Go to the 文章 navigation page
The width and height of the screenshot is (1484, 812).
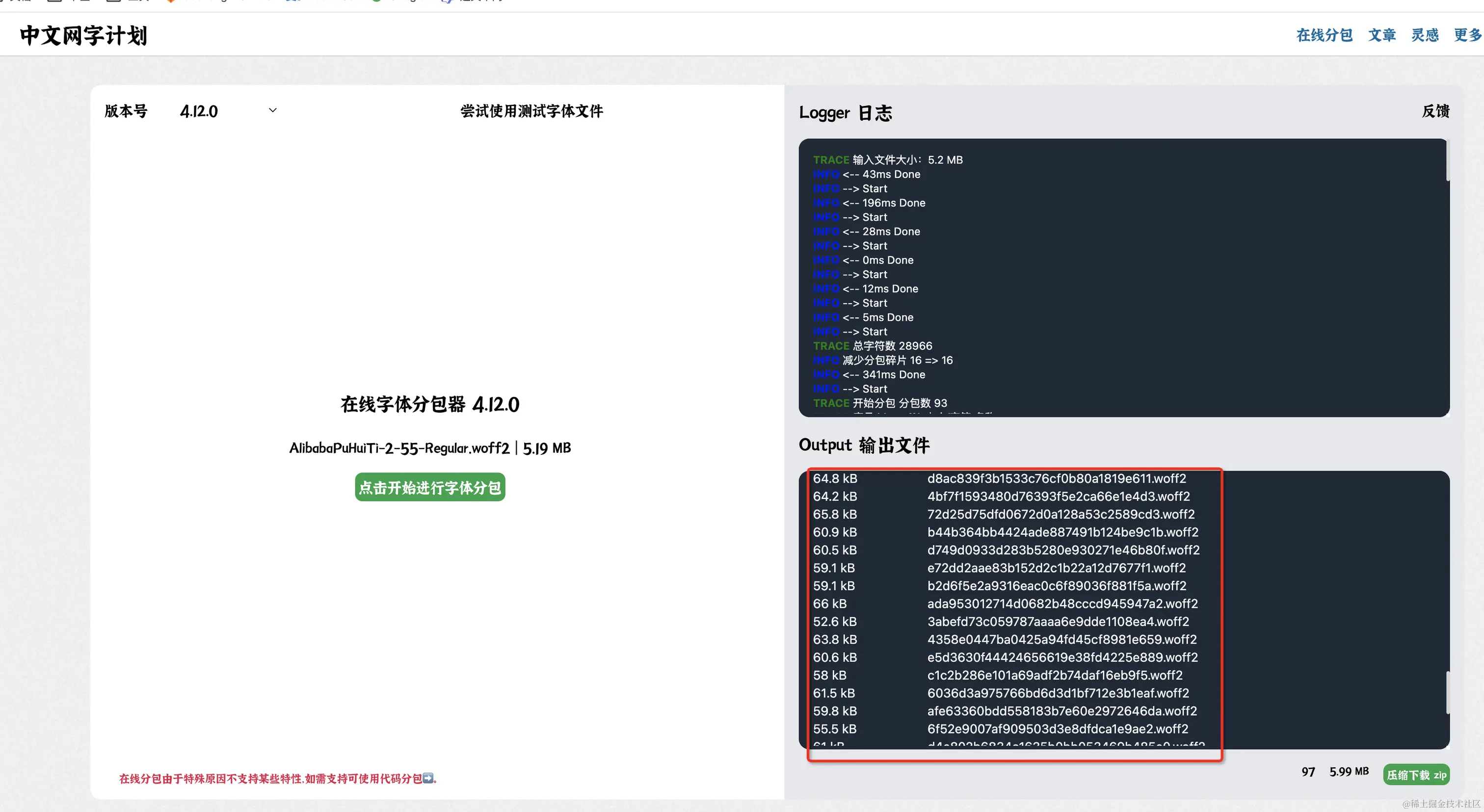pos(1381,35)
